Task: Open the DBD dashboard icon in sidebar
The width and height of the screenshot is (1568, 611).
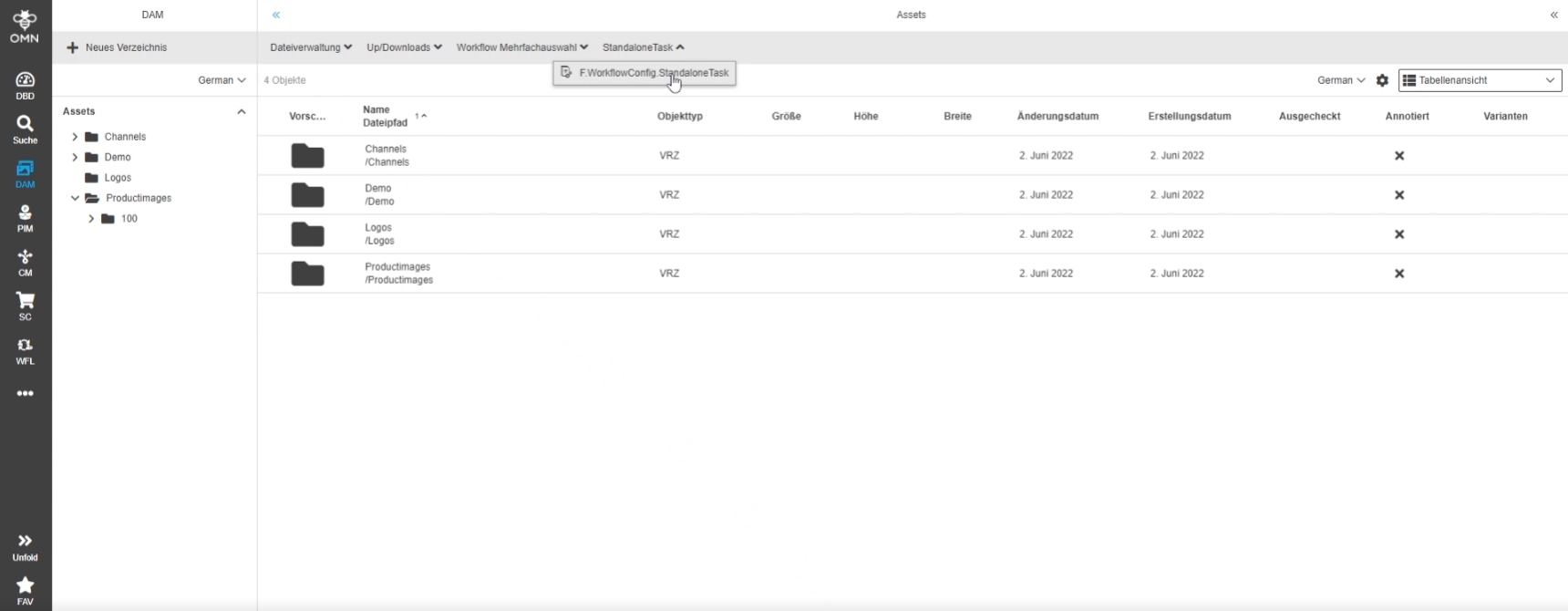Action: pyautogui.click(x=25, y=86)
